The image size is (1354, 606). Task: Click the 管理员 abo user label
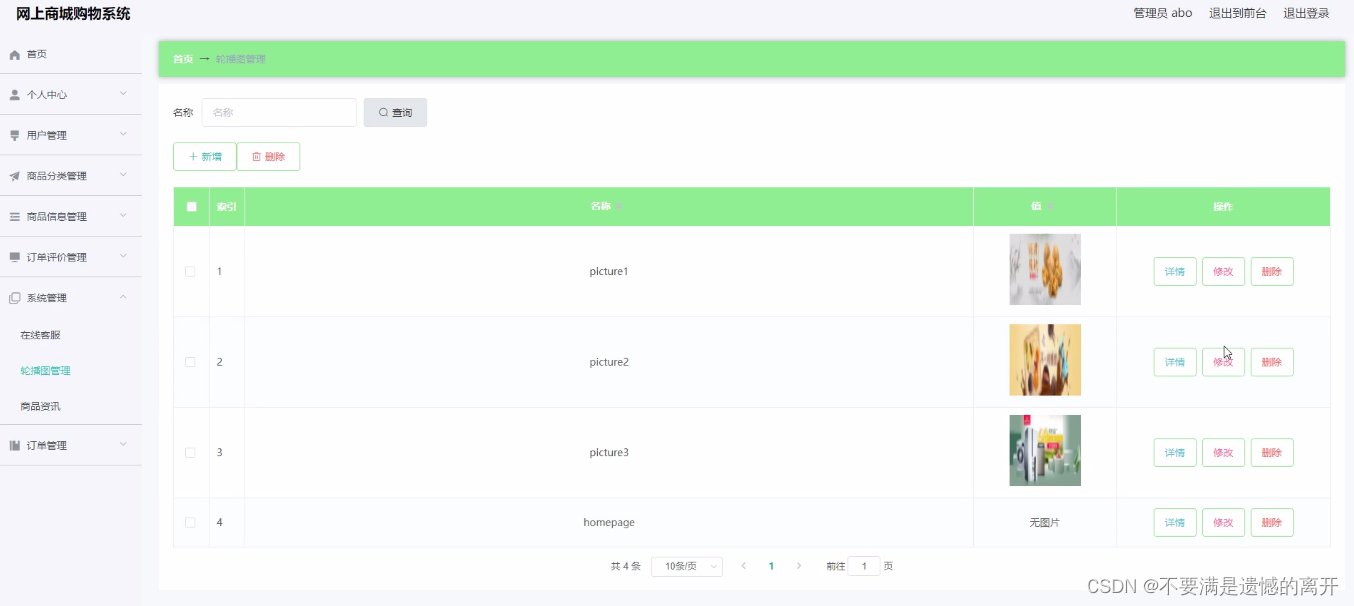pyautogui.click(x=1162, y=13)
